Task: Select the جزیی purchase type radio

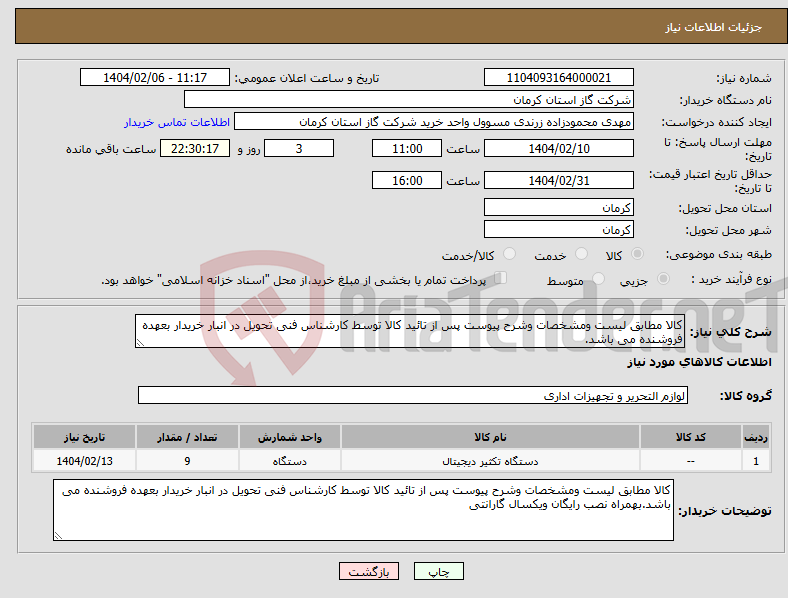Action: pos(663,278)
